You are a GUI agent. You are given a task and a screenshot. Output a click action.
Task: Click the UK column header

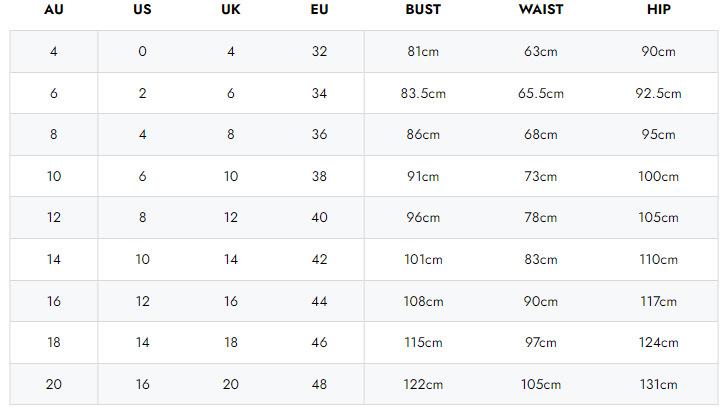click(230, 10)
